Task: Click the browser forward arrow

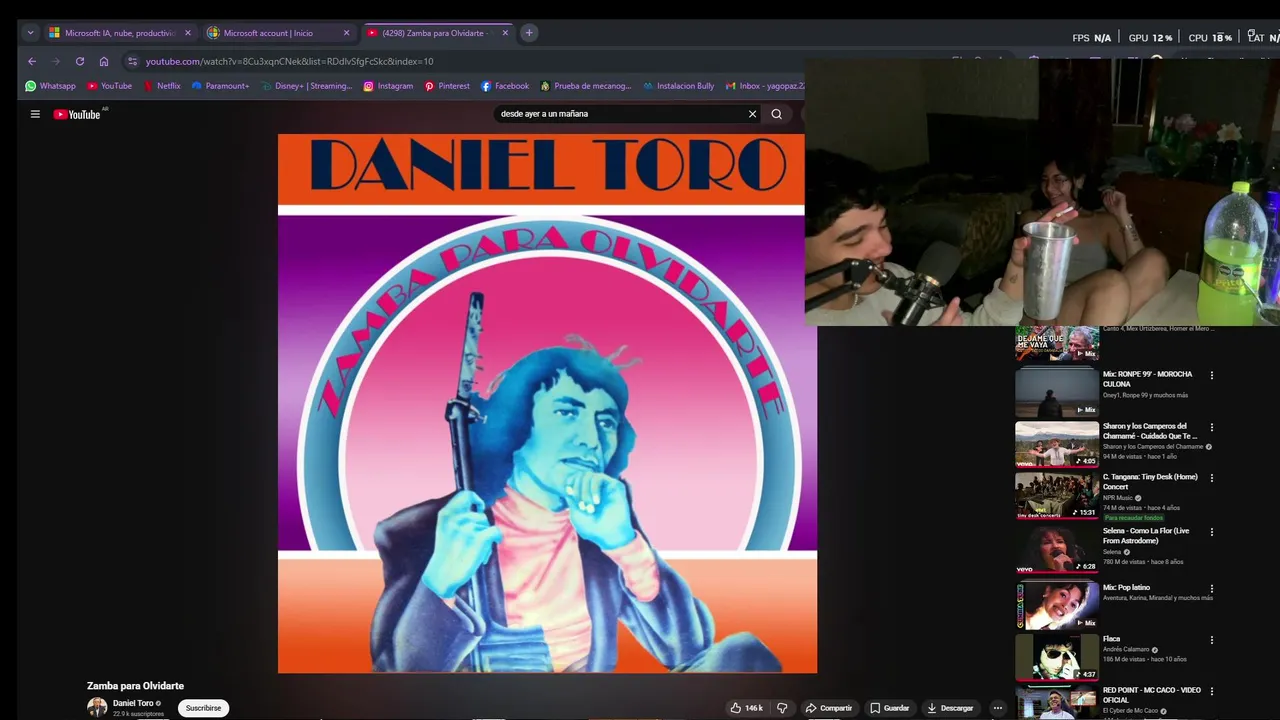Action: pos(56,61)
